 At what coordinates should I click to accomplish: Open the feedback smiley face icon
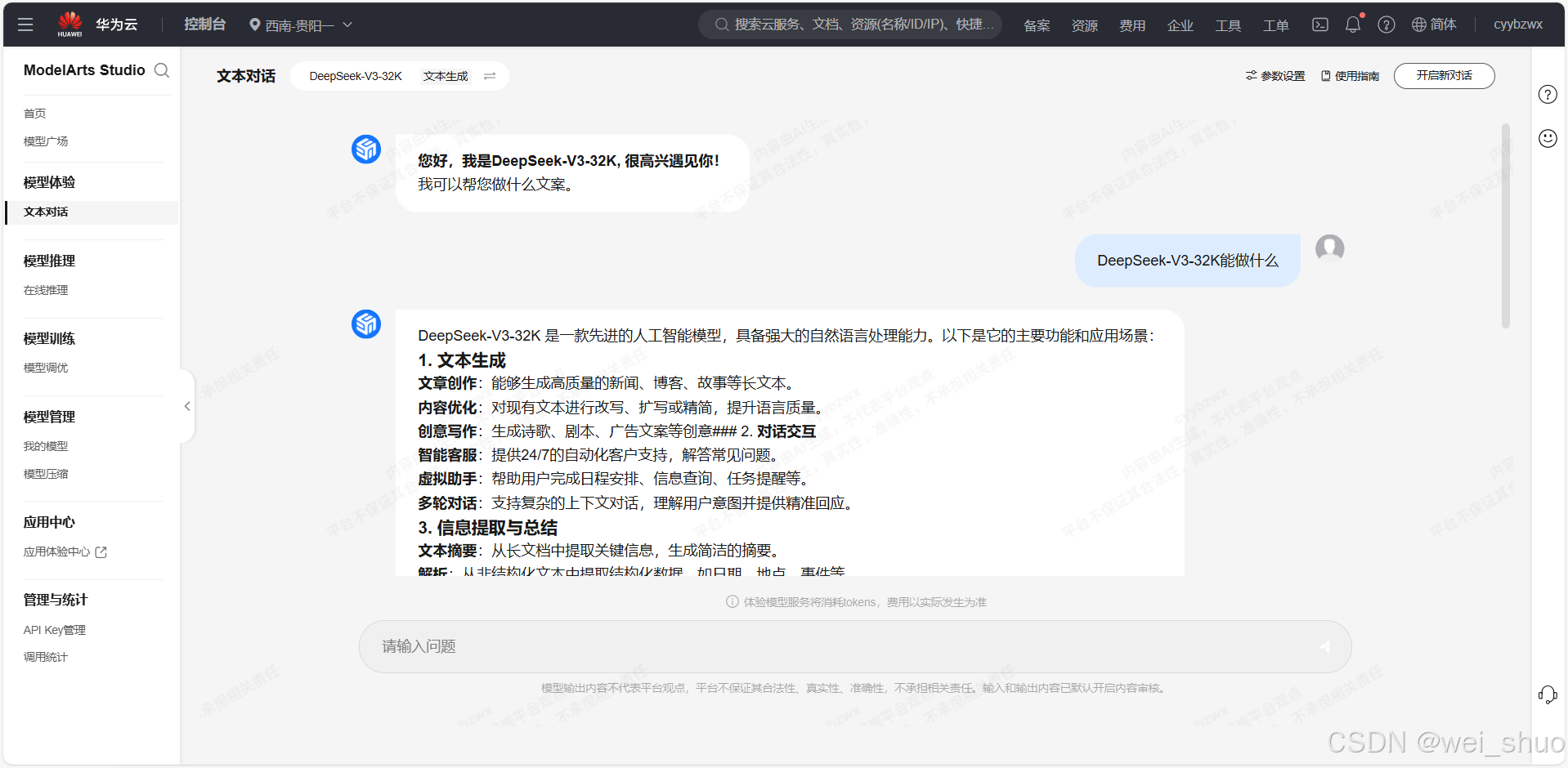click(x=1548, y=138)
